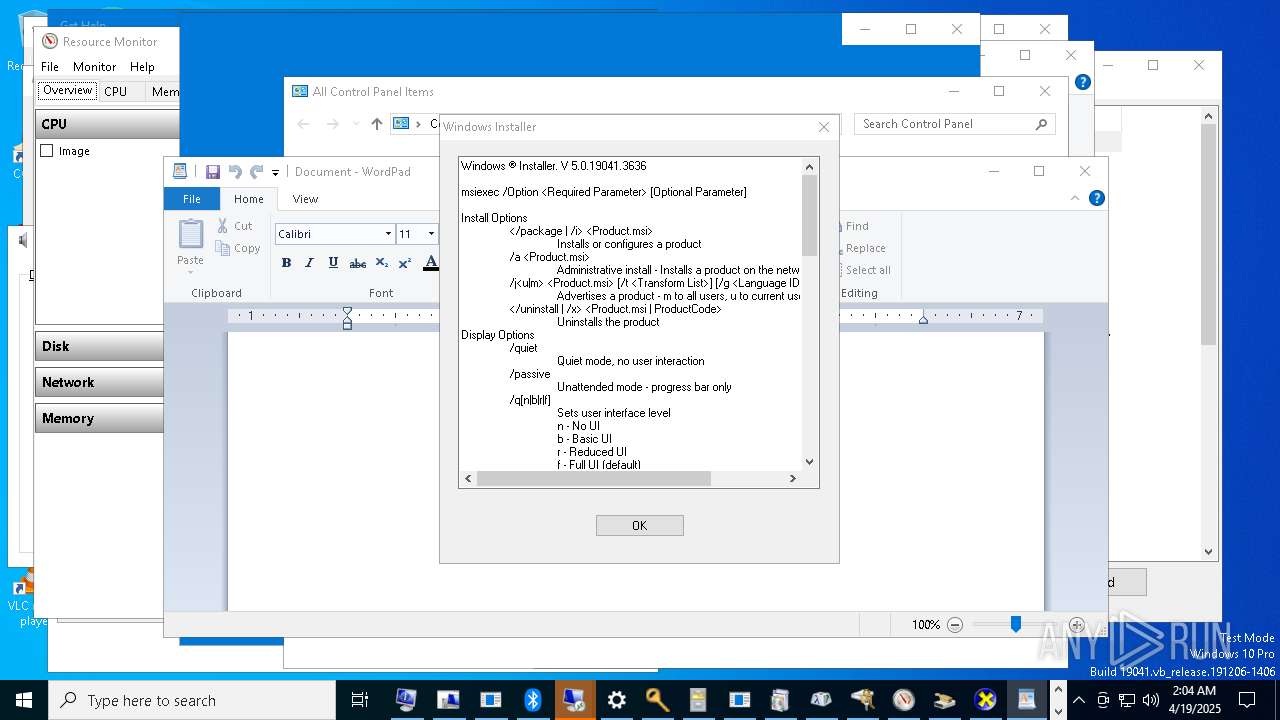Expand the Network section in Resource Monitor
The height and width of the screenshot is (720, 1280).
pyautogui.click(x=99, y=382)
